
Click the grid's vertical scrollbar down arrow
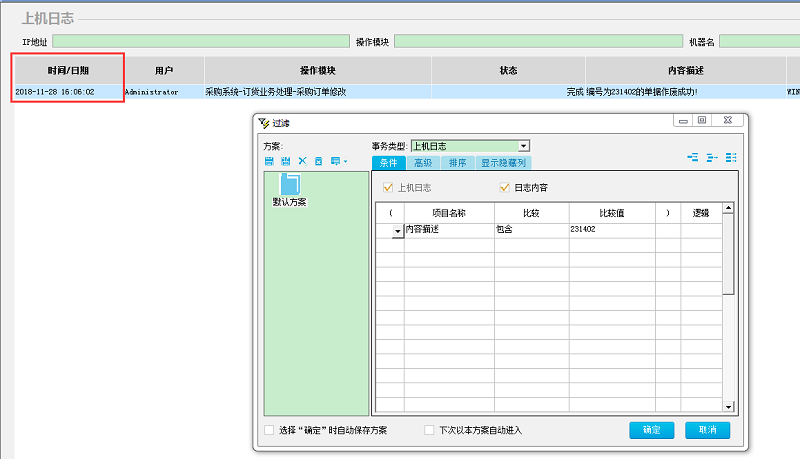point(729,408)
